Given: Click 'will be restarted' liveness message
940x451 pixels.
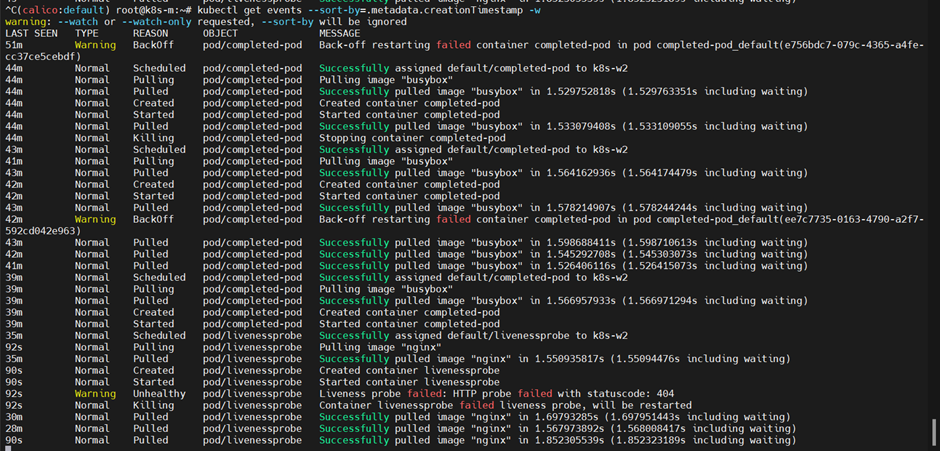Looking at the screenshot, I should pos(505,405).
